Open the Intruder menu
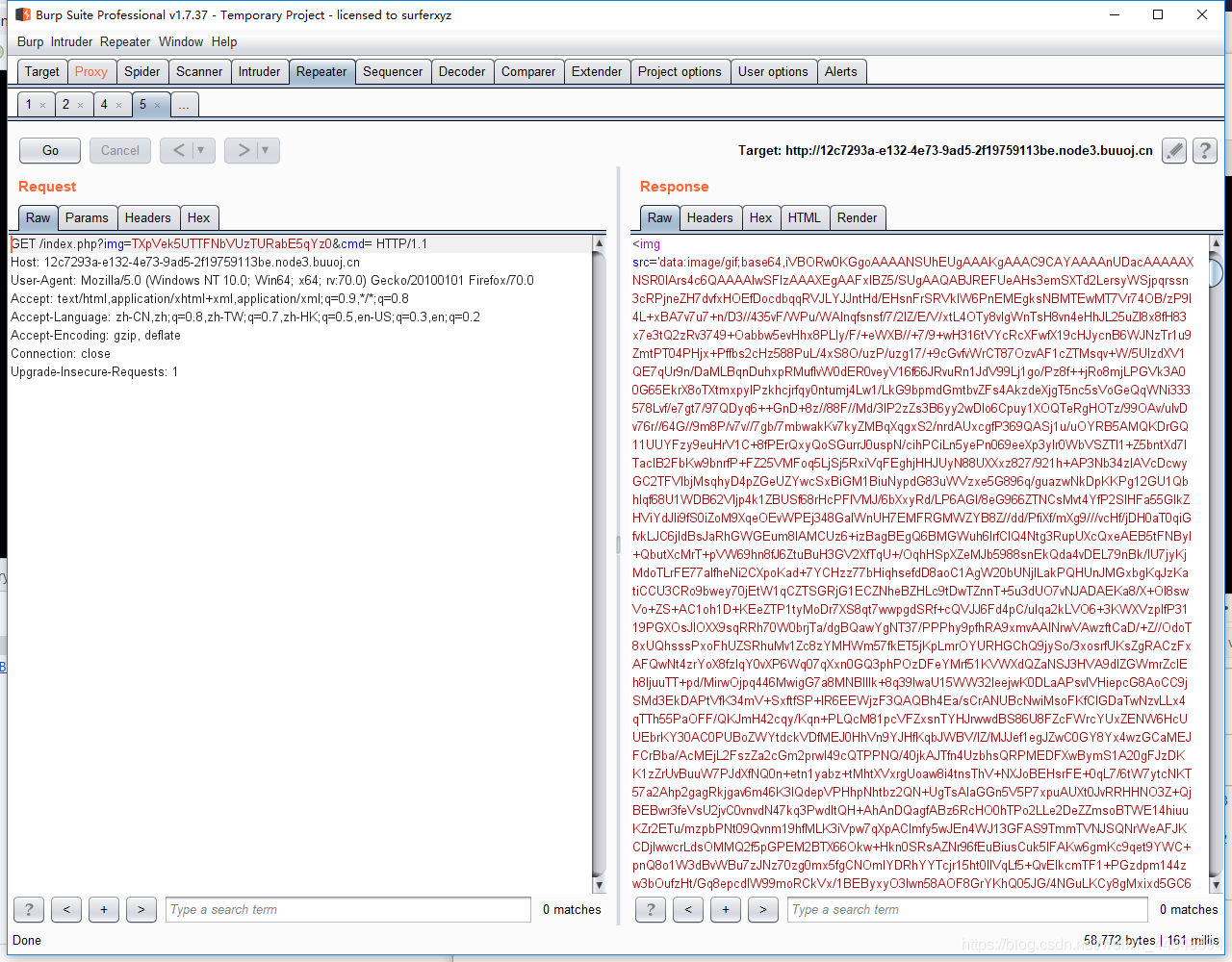Screen dimensions: 1232x962 (x=72, y=41)
